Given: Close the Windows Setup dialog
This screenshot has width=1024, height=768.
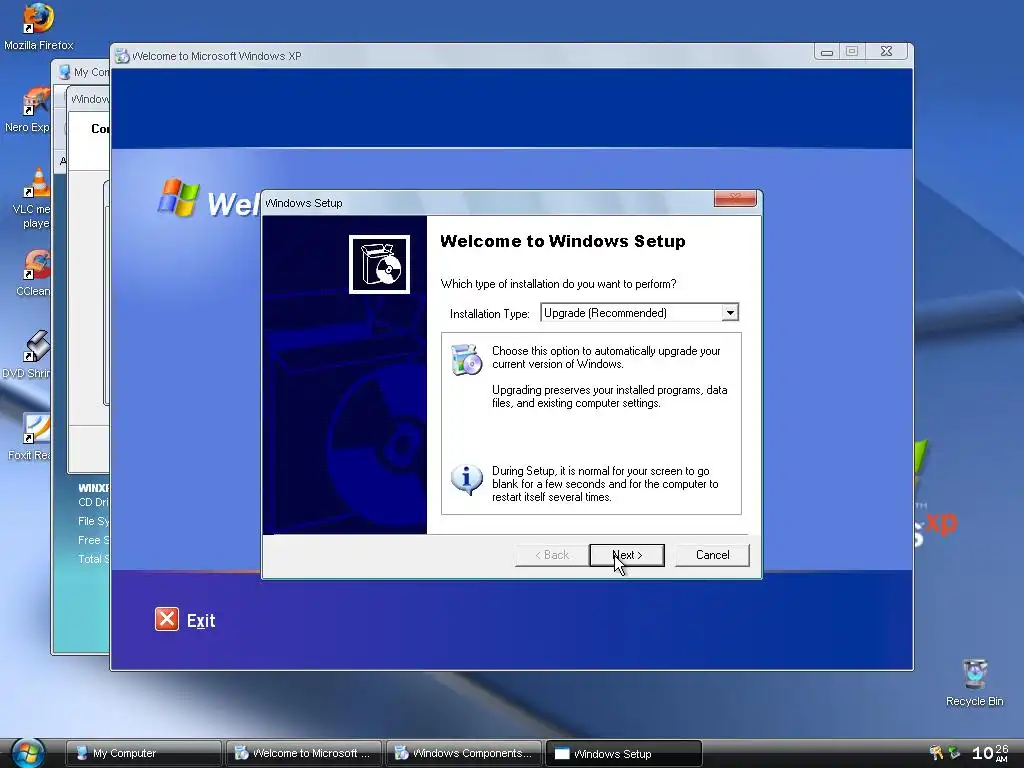Looking at the screenshot, I should coord(735,198).
